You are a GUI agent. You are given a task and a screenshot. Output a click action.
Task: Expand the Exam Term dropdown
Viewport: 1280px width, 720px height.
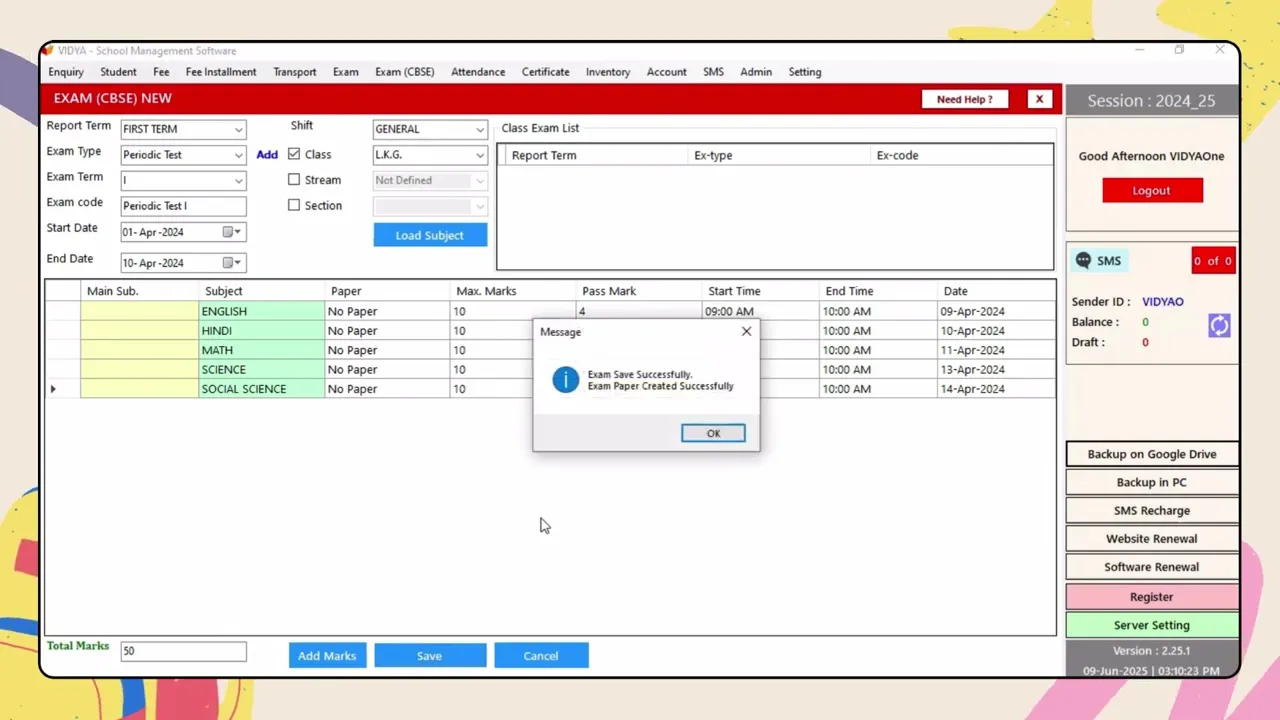[x=183, y=181]
